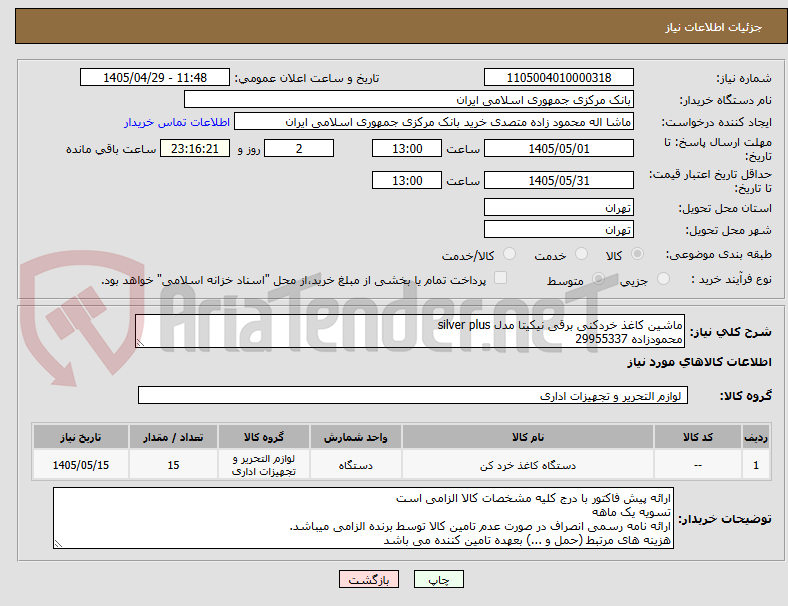Click the بازگشت back button
Image resolution: width=788 pixels, height=606 pixels.
369,579
